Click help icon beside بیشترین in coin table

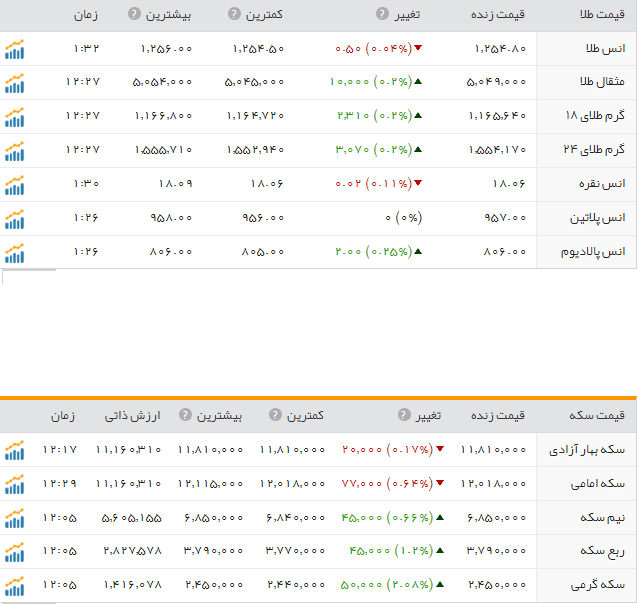point(185,415)
